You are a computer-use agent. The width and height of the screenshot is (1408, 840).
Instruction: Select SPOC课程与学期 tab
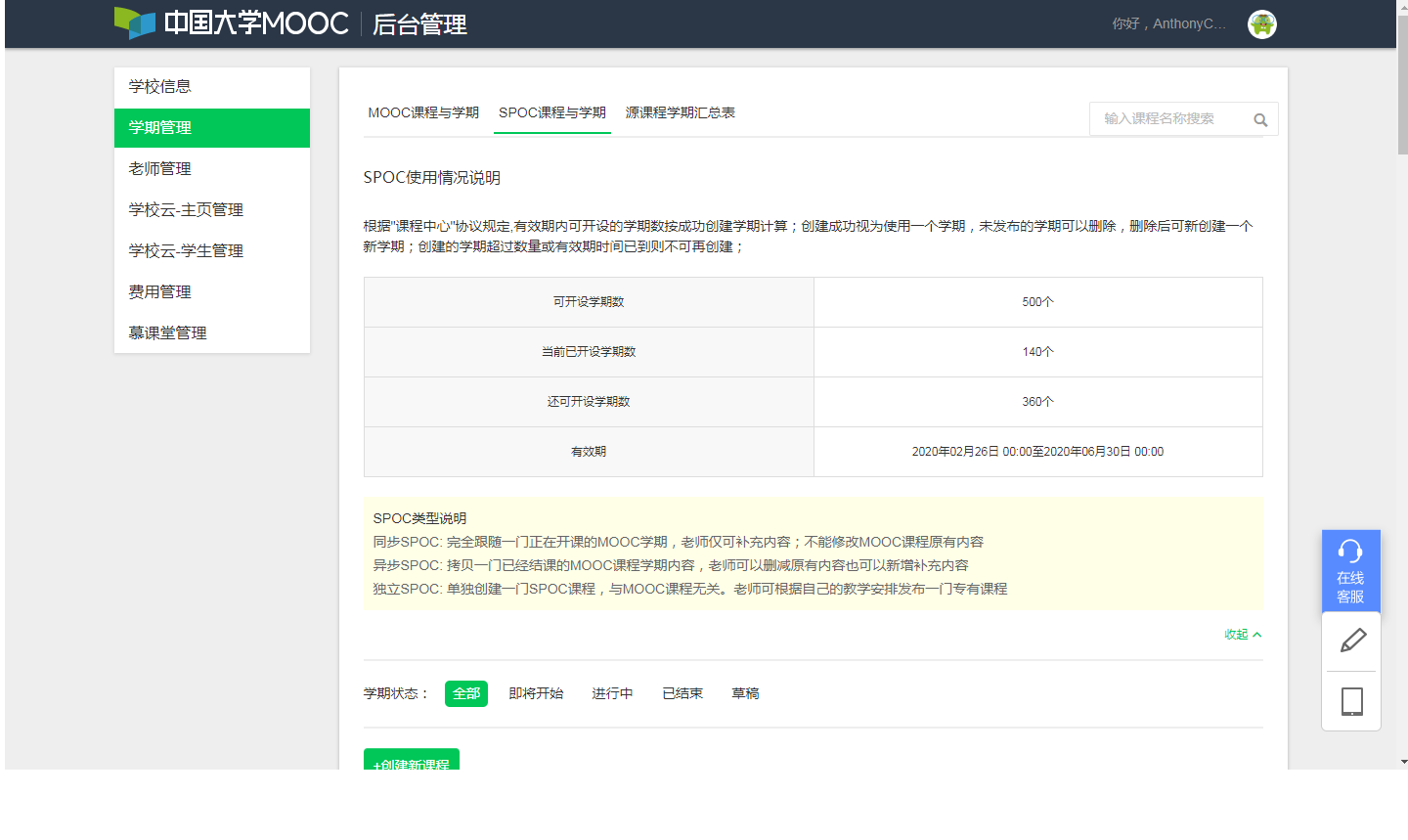click(552, 112)
